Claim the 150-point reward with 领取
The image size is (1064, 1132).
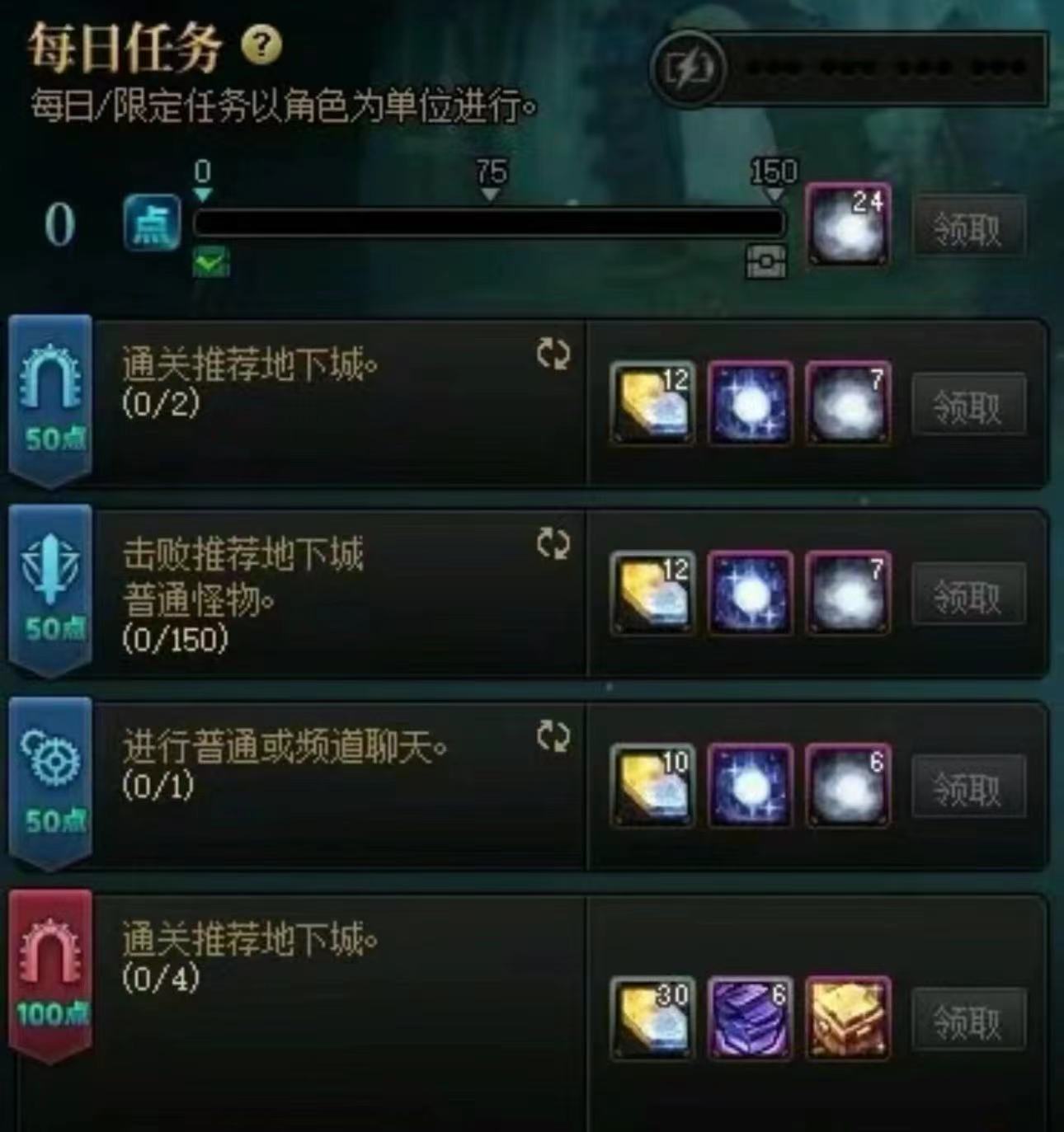tap(968, 228)
